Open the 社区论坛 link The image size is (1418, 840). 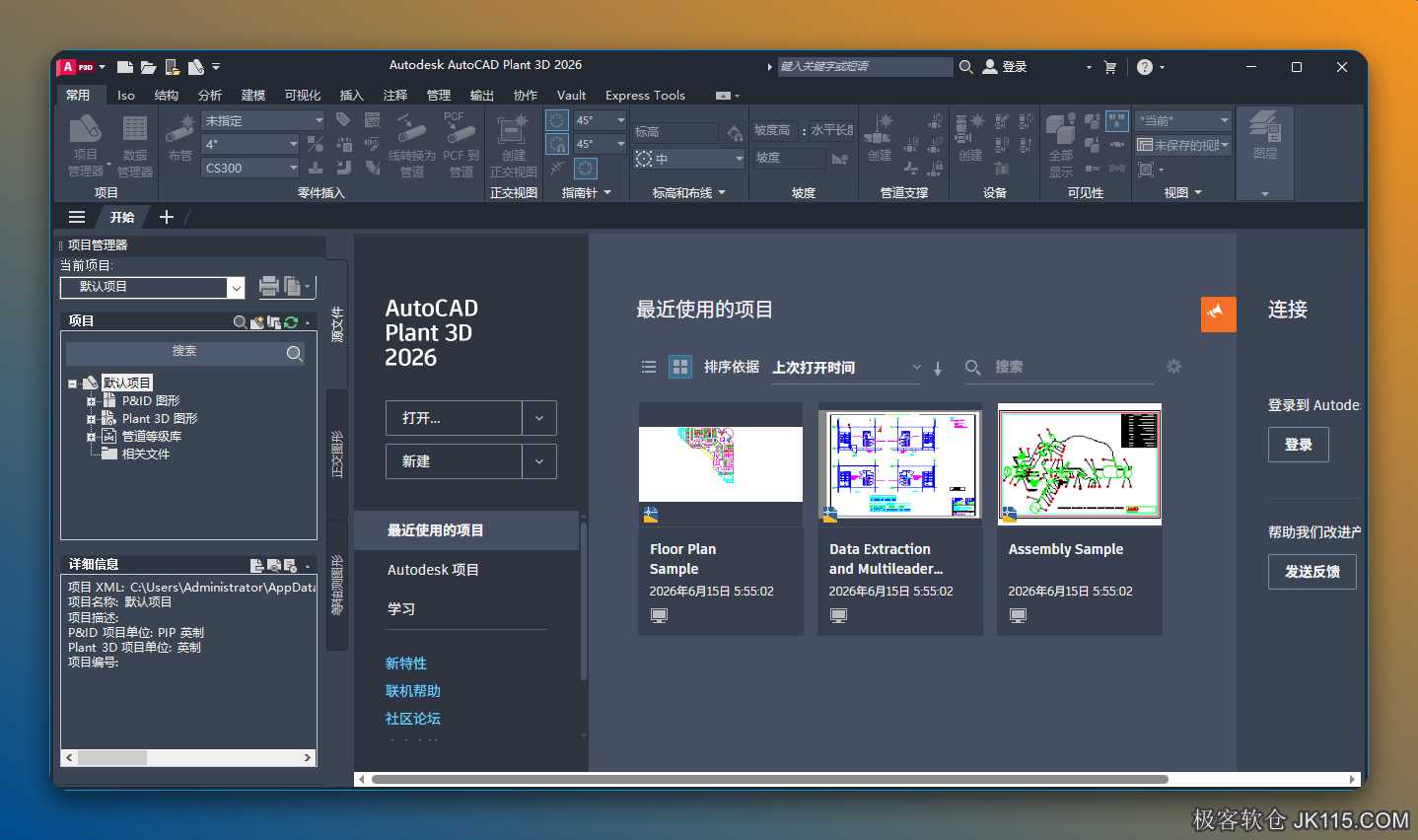pos(413,719)
